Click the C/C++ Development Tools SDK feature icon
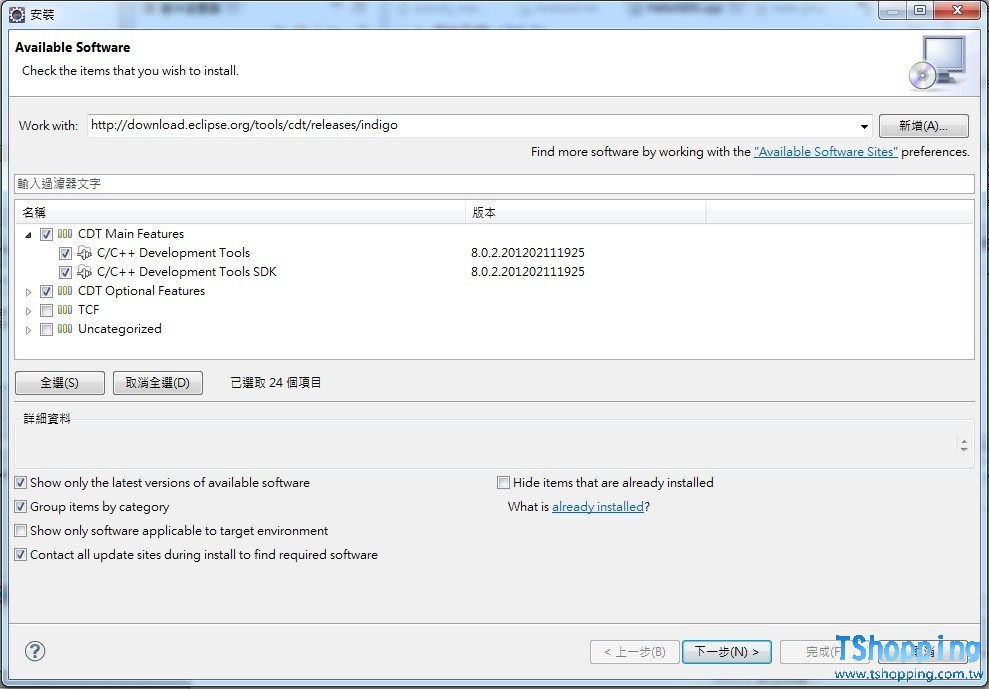The image size is (989, 689). [84, 272]
